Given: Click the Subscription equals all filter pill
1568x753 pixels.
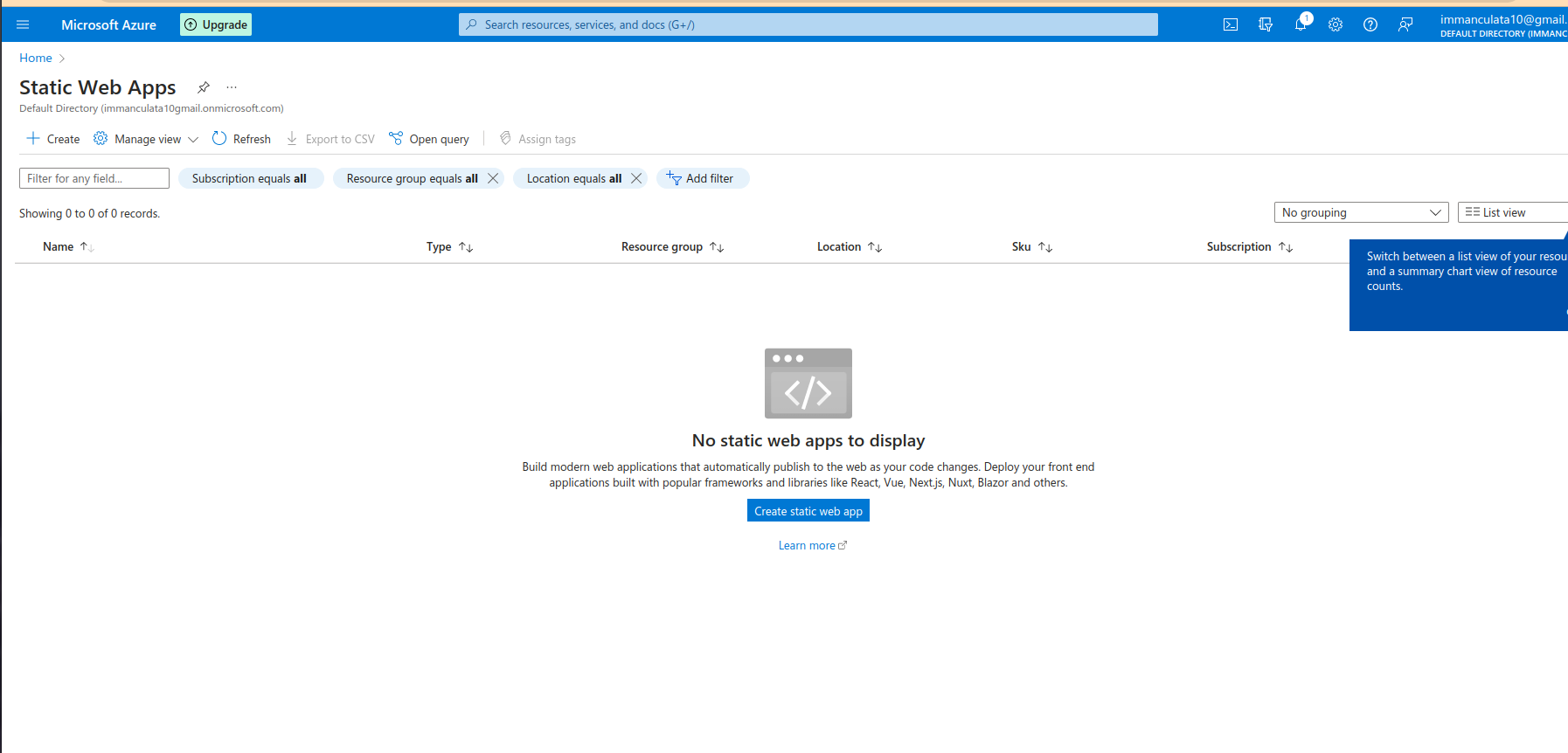Looking at the screenshot, I should point(251,178).
